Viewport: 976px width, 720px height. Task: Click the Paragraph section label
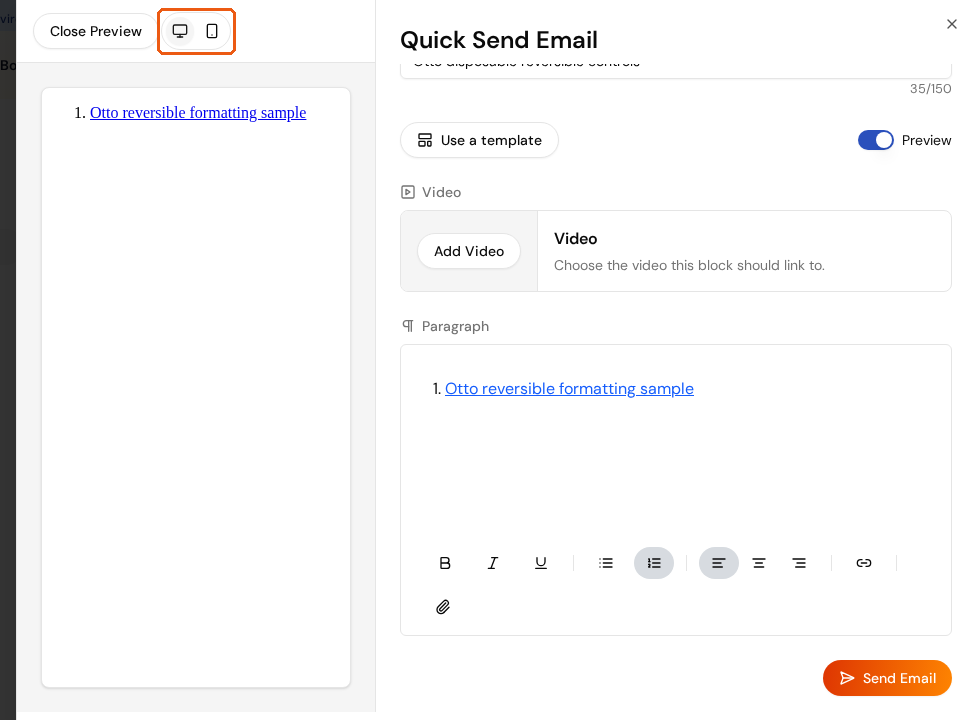455,327
